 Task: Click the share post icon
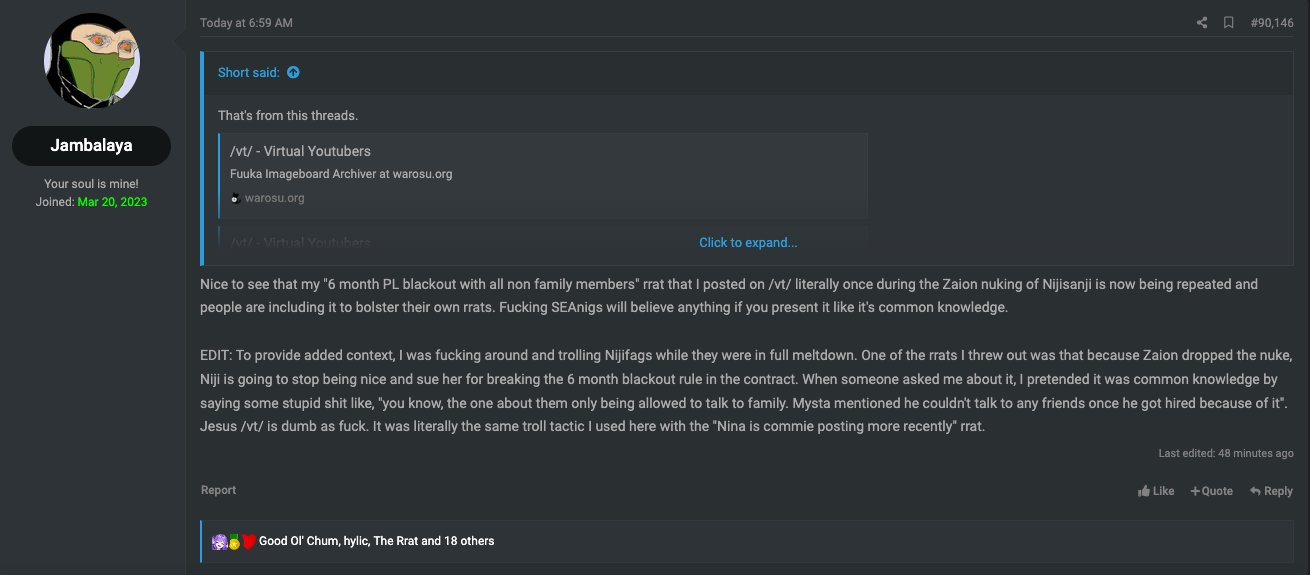[1202, 23]
